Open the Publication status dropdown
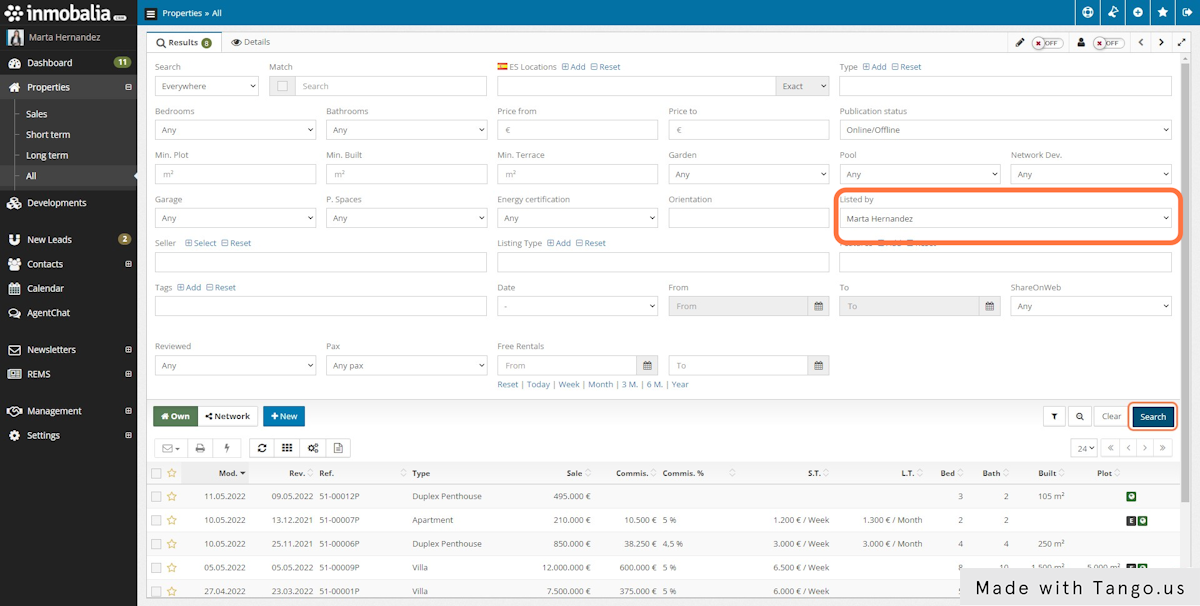 pyautogui.click(x=1005, y=130)
